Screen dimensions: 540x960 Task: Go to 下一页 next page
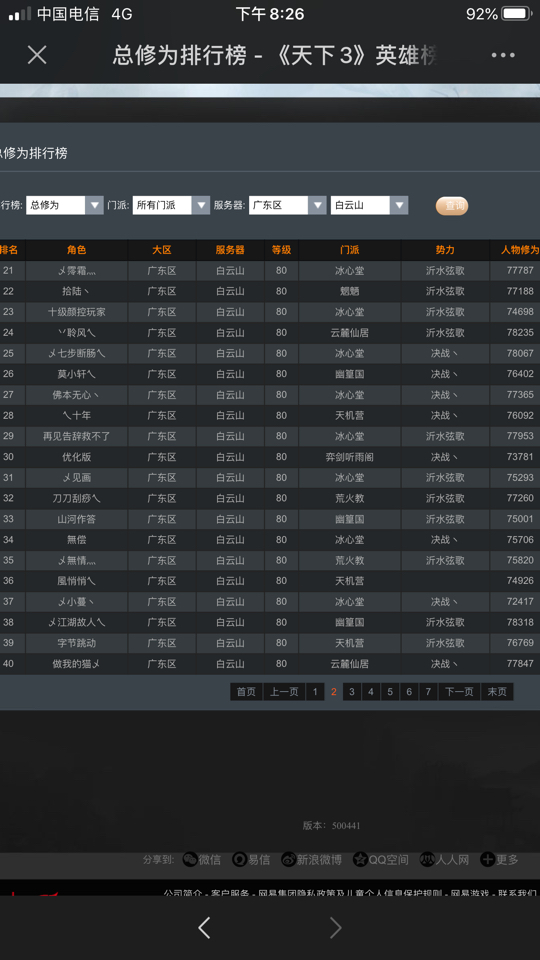[459, 692]
